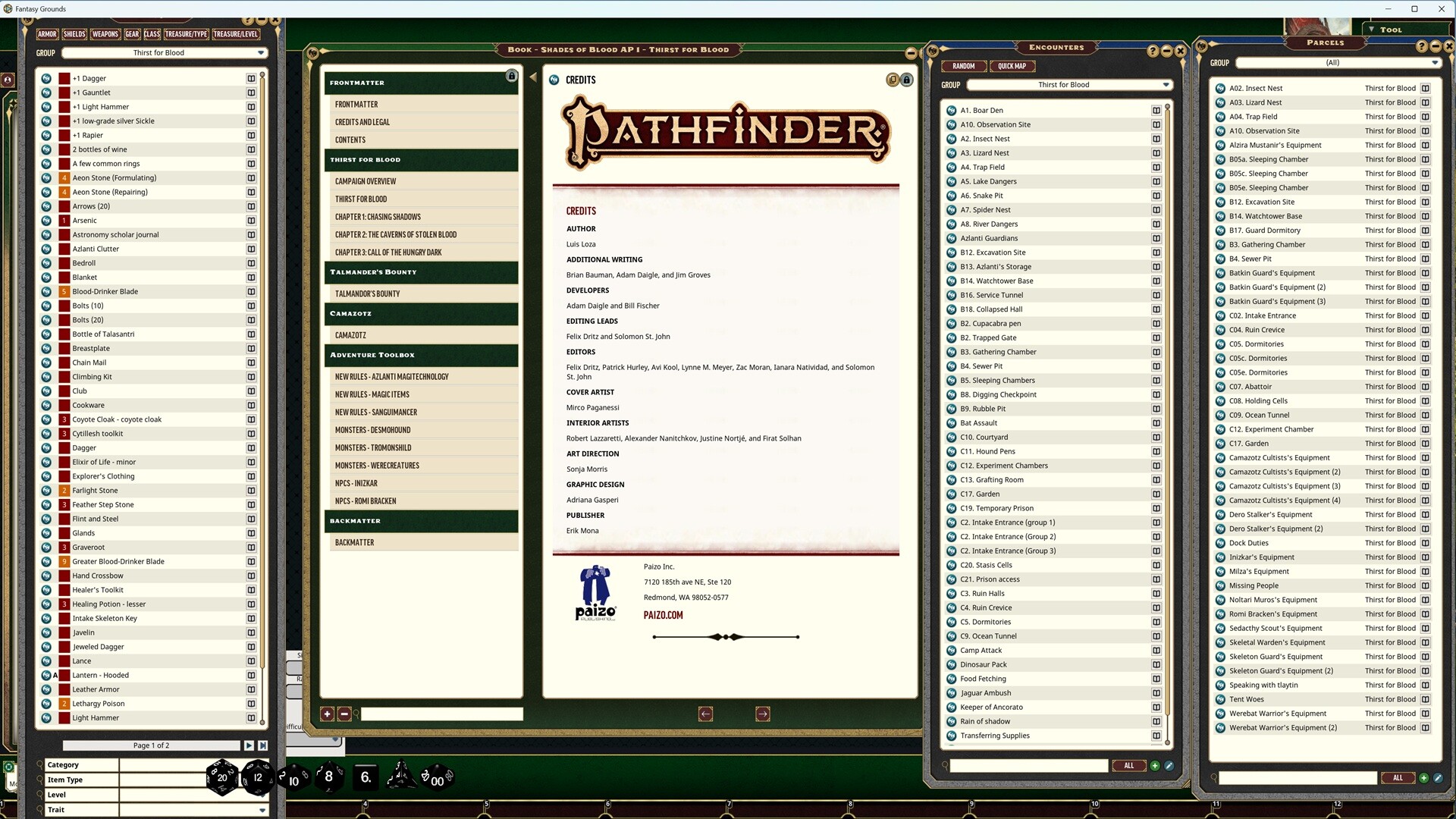Open the (All) group dropdown in Parcels
Image resolution: width=1456 pixels, height=819 pixels.
[1436, 63]
